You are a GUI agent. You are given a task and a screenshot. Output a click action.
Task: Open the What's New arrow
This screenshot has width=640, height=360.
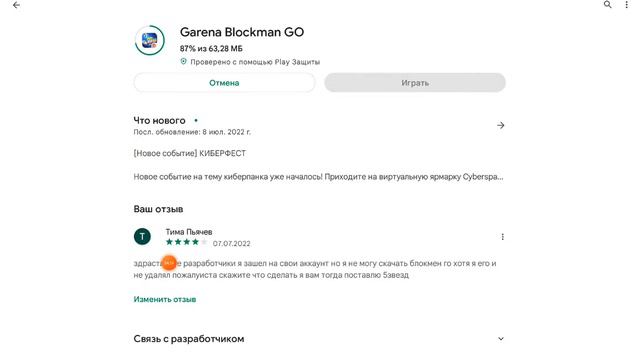[x=500, y=125]
